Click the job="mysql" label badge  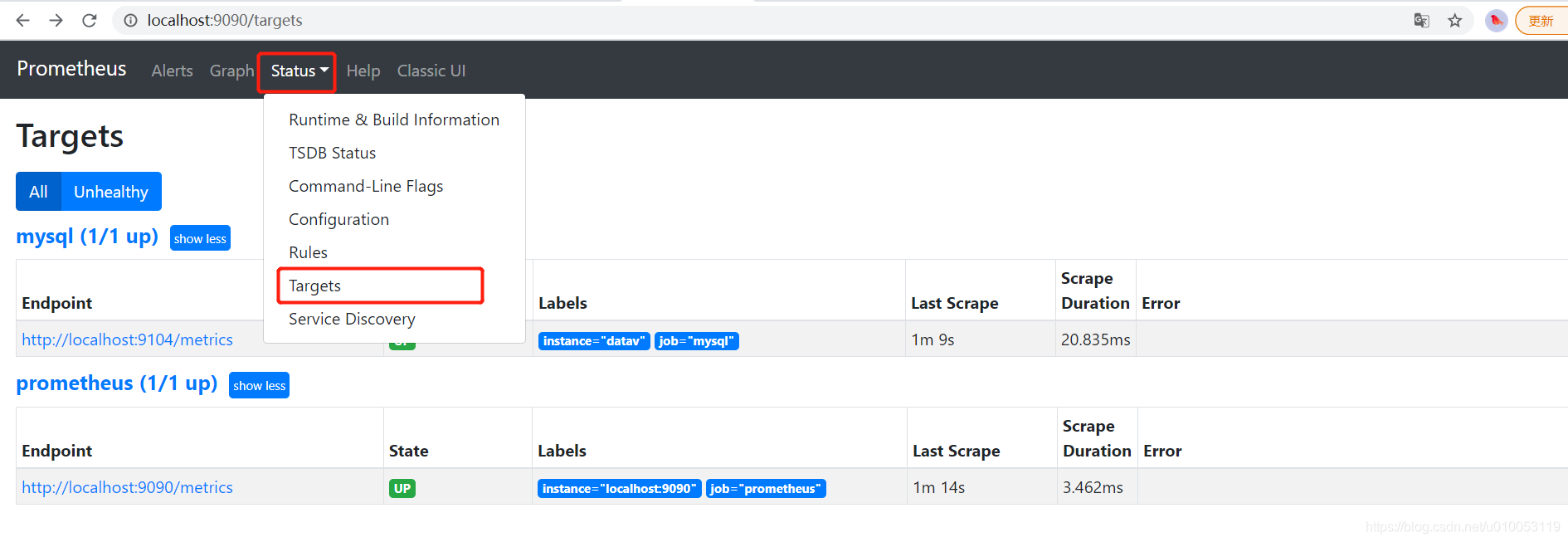(x=697, y=341)
